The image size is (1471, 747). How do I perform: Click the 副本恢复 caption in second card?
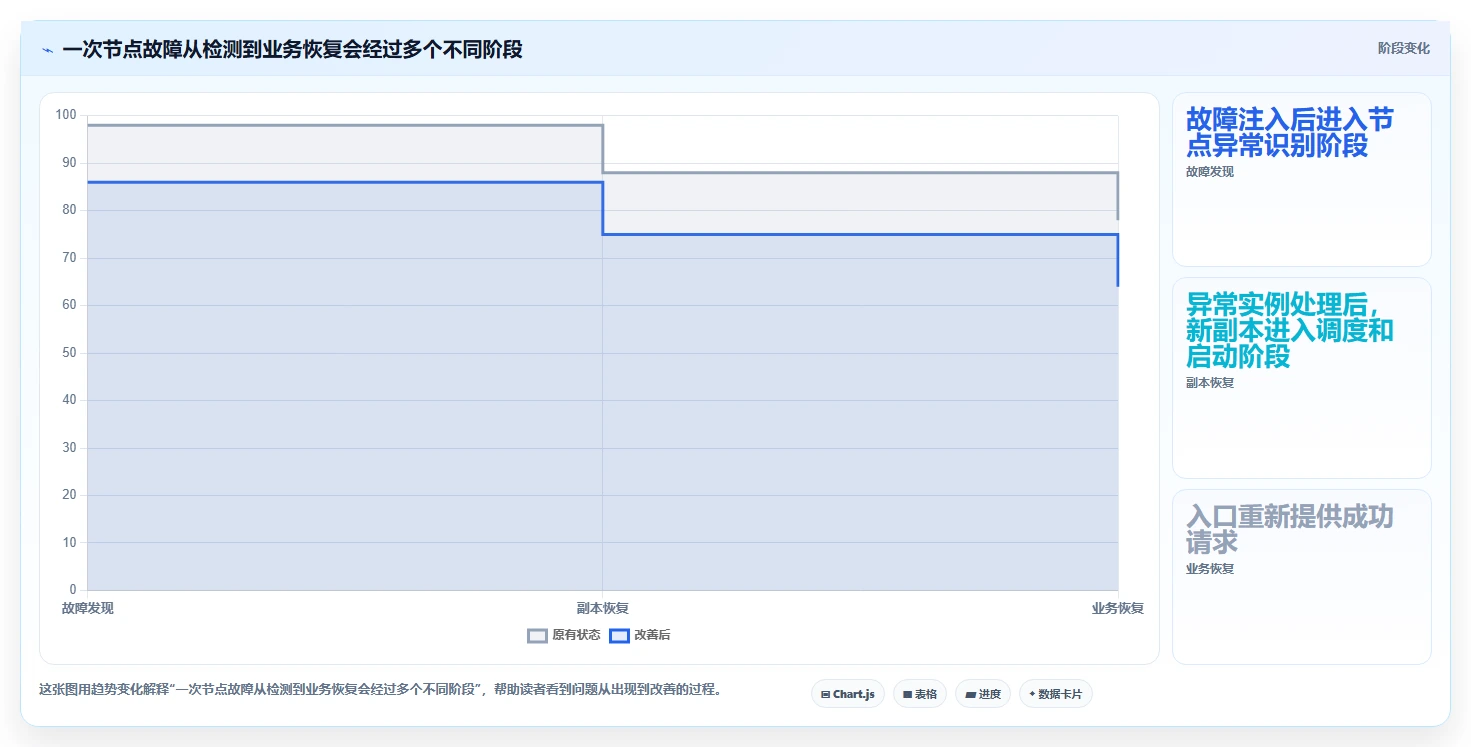pyautogui.click(x=1210, y=383)
